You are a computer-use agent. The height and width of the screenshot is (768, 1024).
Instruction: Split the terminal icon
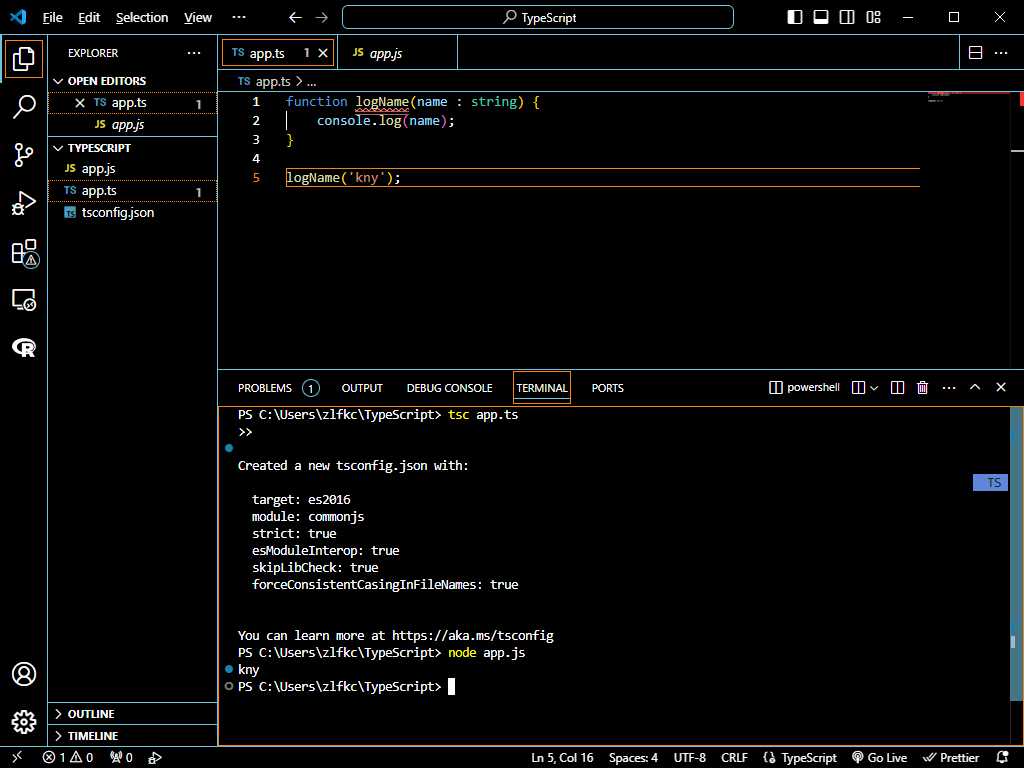pyautogui.click(x=897, y=387)
